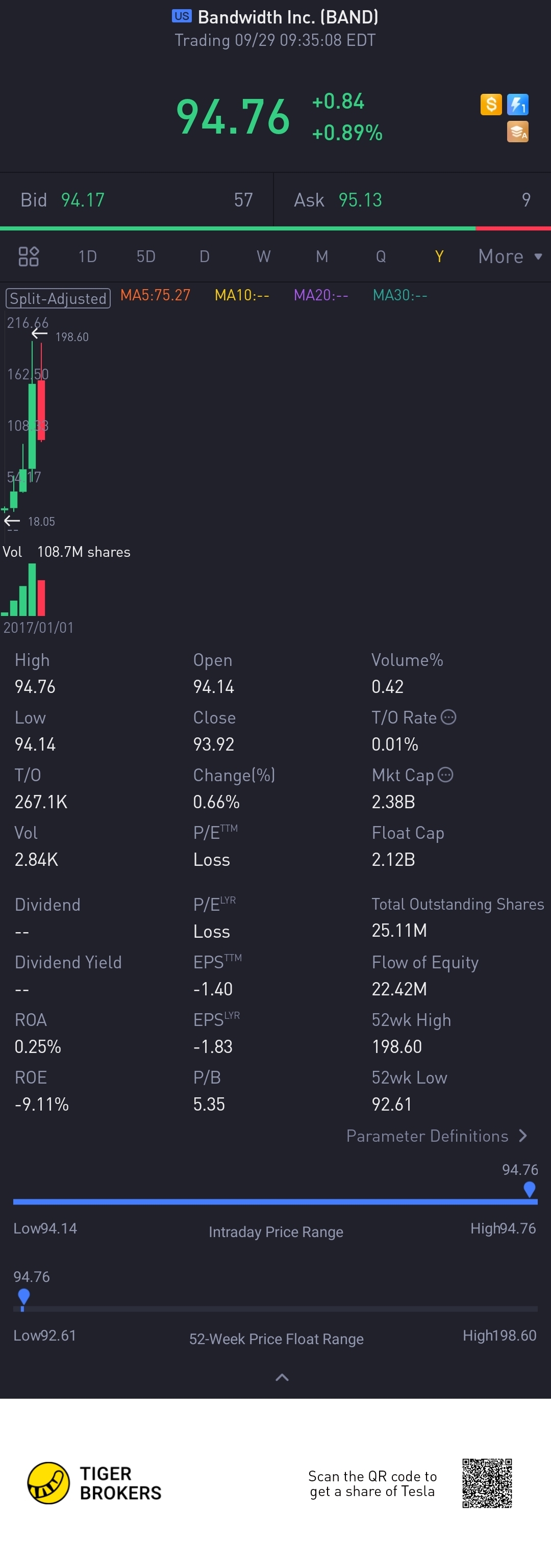Tap the Ask price 95.13
This screenshot has height=1568, width=551.
360,200
